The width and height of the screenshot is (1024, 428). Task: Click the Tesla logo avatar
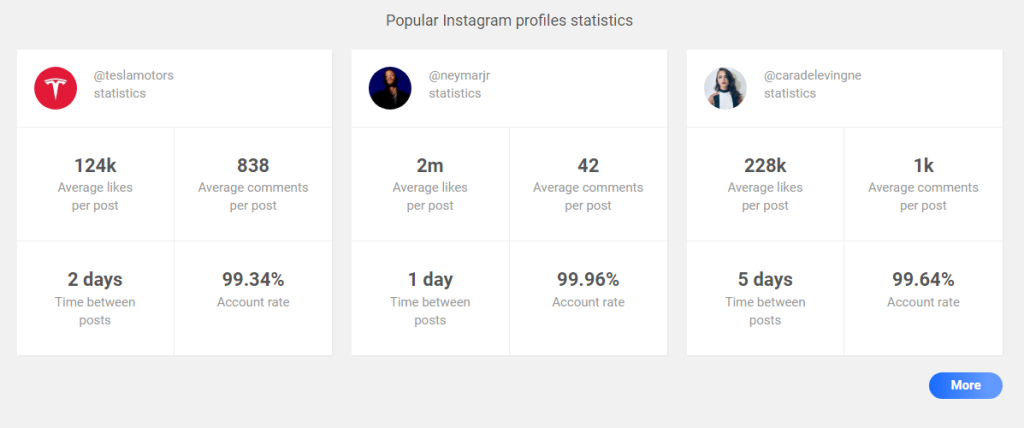tap(56, 88)
